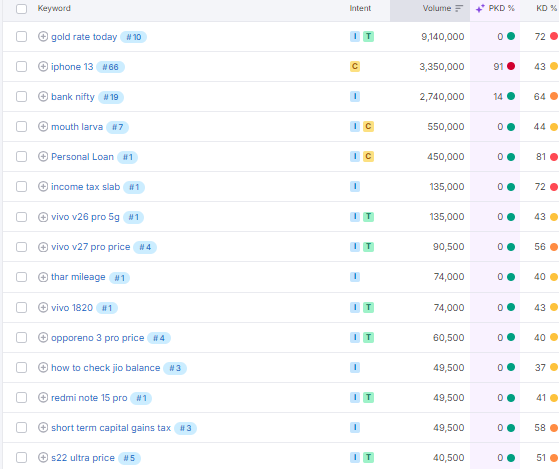Click Informational badge for short term capital gains tax
The image size is (559, 469).
pos(355,427)
